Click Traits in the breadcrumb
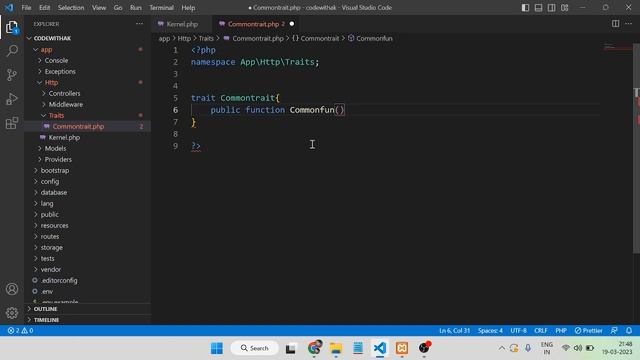 [206, 38]
